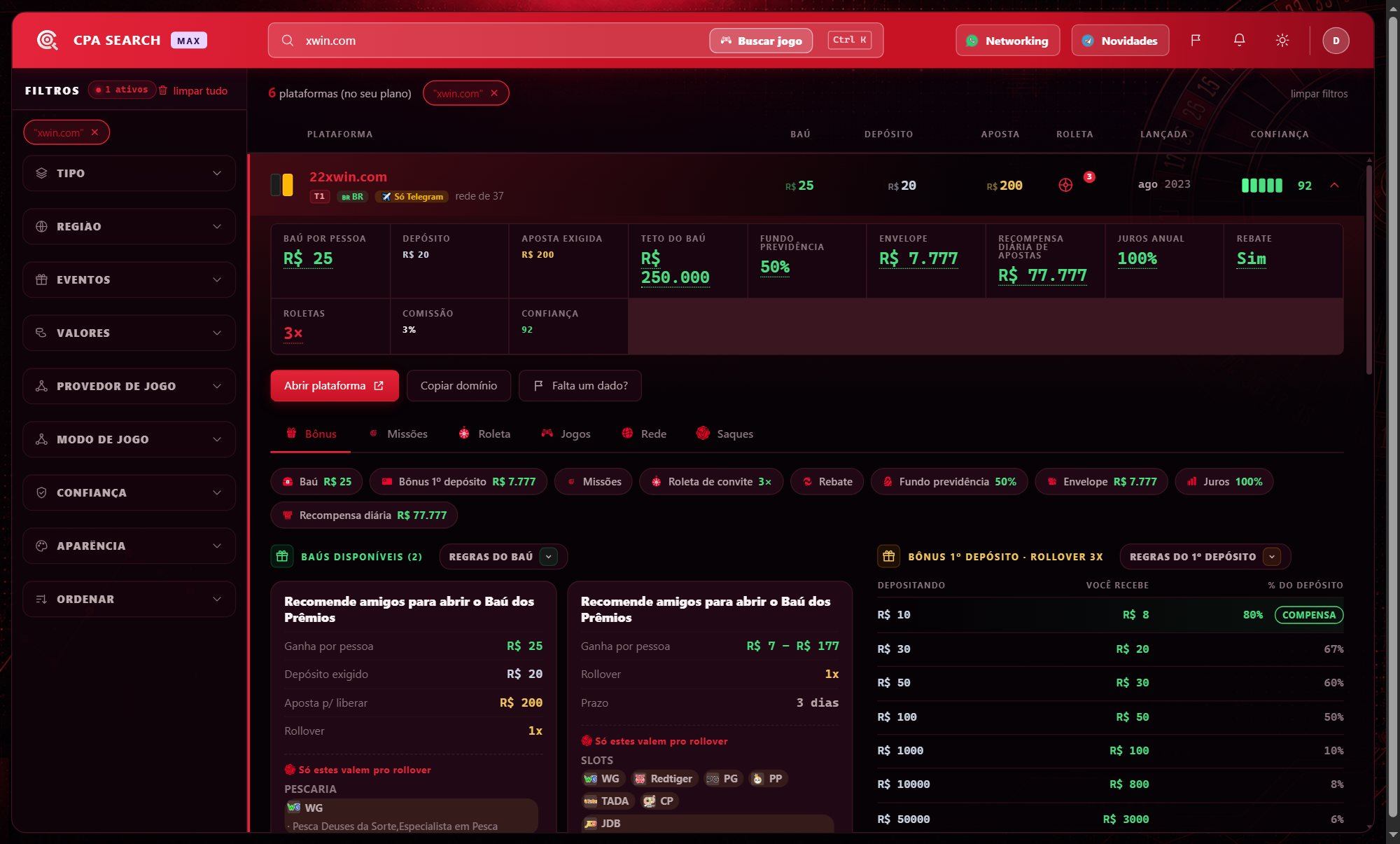Screen dimensions: 1400x844
Task: Open the Networking WhatsApp button
Action: (x=1007, y=41)
